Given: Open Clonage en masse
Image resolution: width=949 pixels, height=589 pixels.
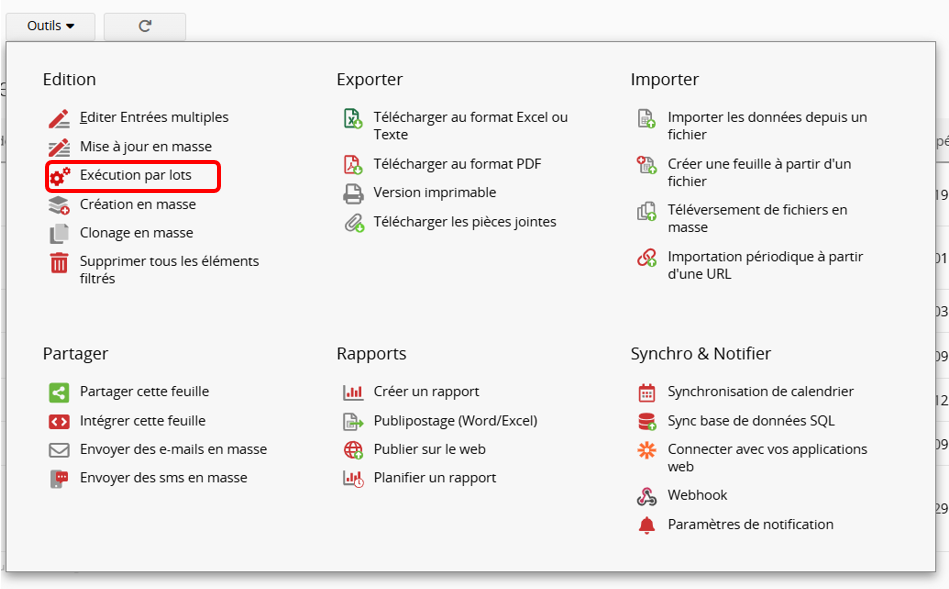Looking at the screenshot, I should (x=137, y=233).
